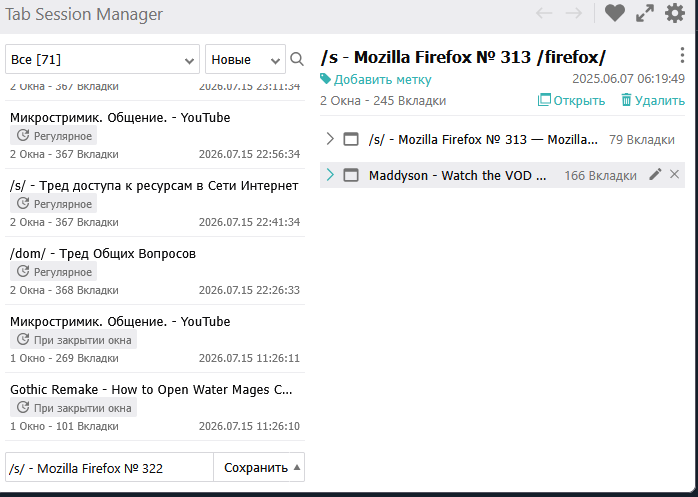The width and height of the screenshot is (698, 497).
Task: Click the timestamp 2025.06.07 06:19:49
Action: tap(628, 79)
